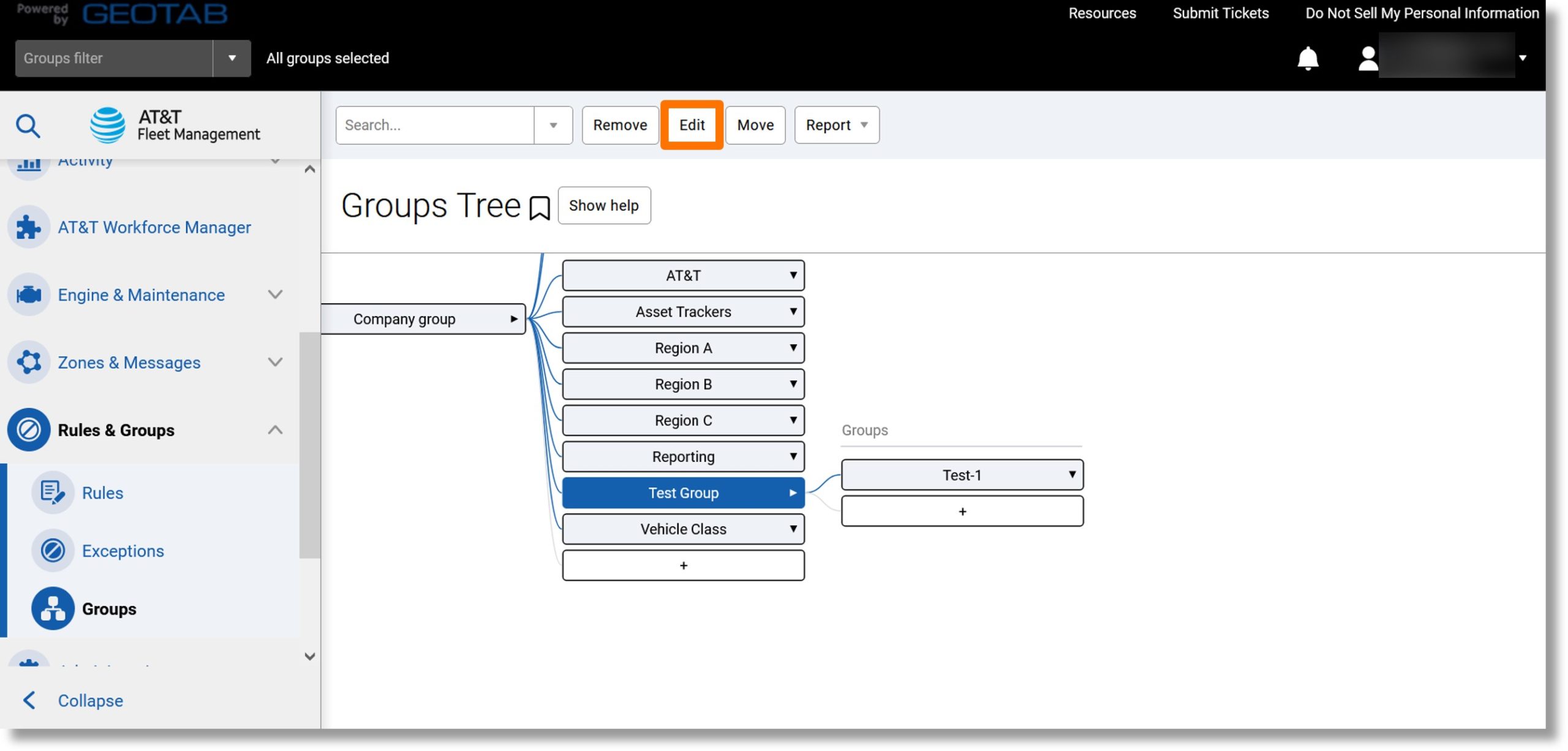Click the AT&T globe logo
The width and height of the screenshot is (1568, 751).
click(x=108, y=125)
